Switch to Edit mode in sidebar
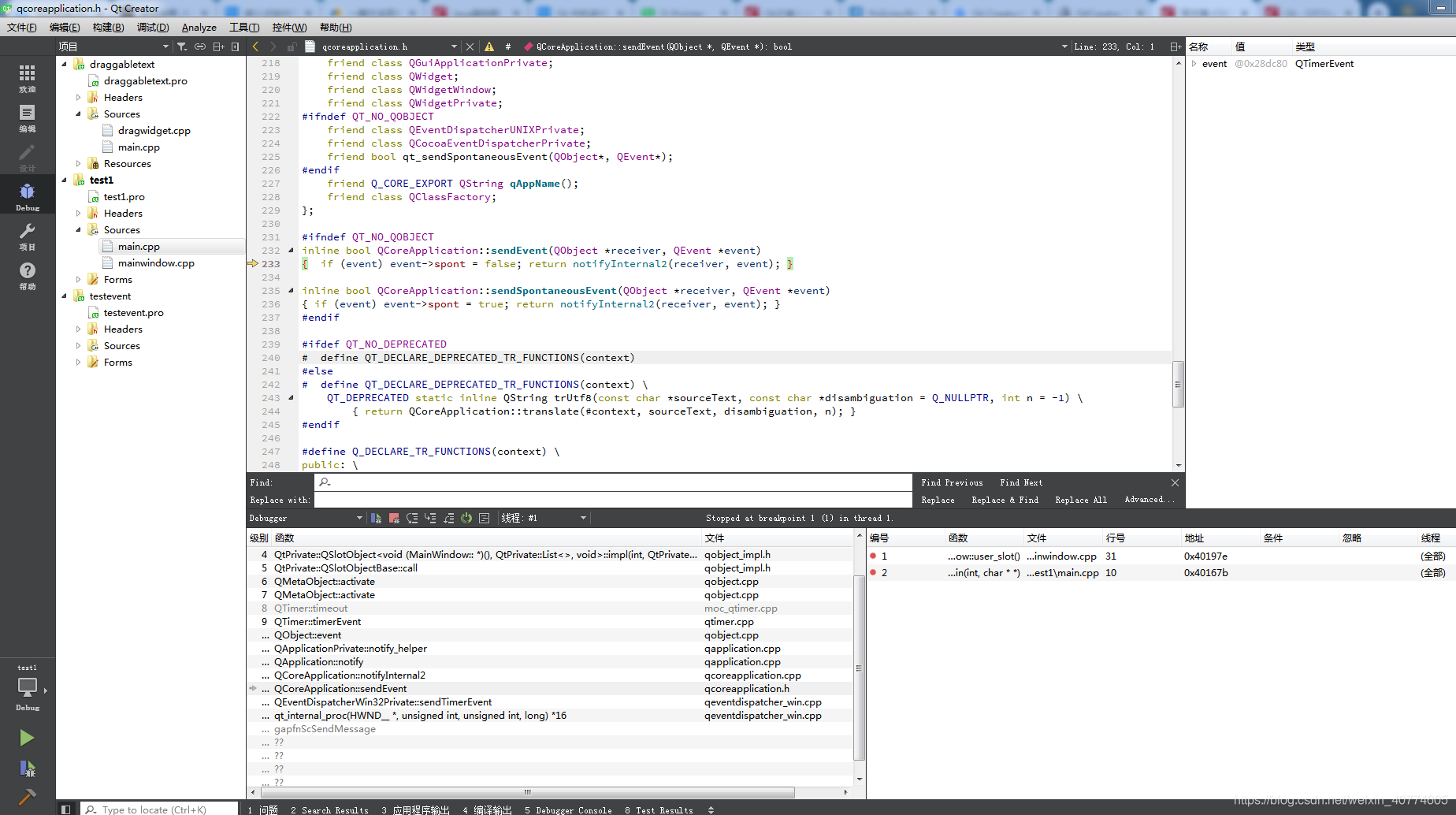The width and height of the screenshot is (1456, 815). pyautogui.click(x=28, y=117)
